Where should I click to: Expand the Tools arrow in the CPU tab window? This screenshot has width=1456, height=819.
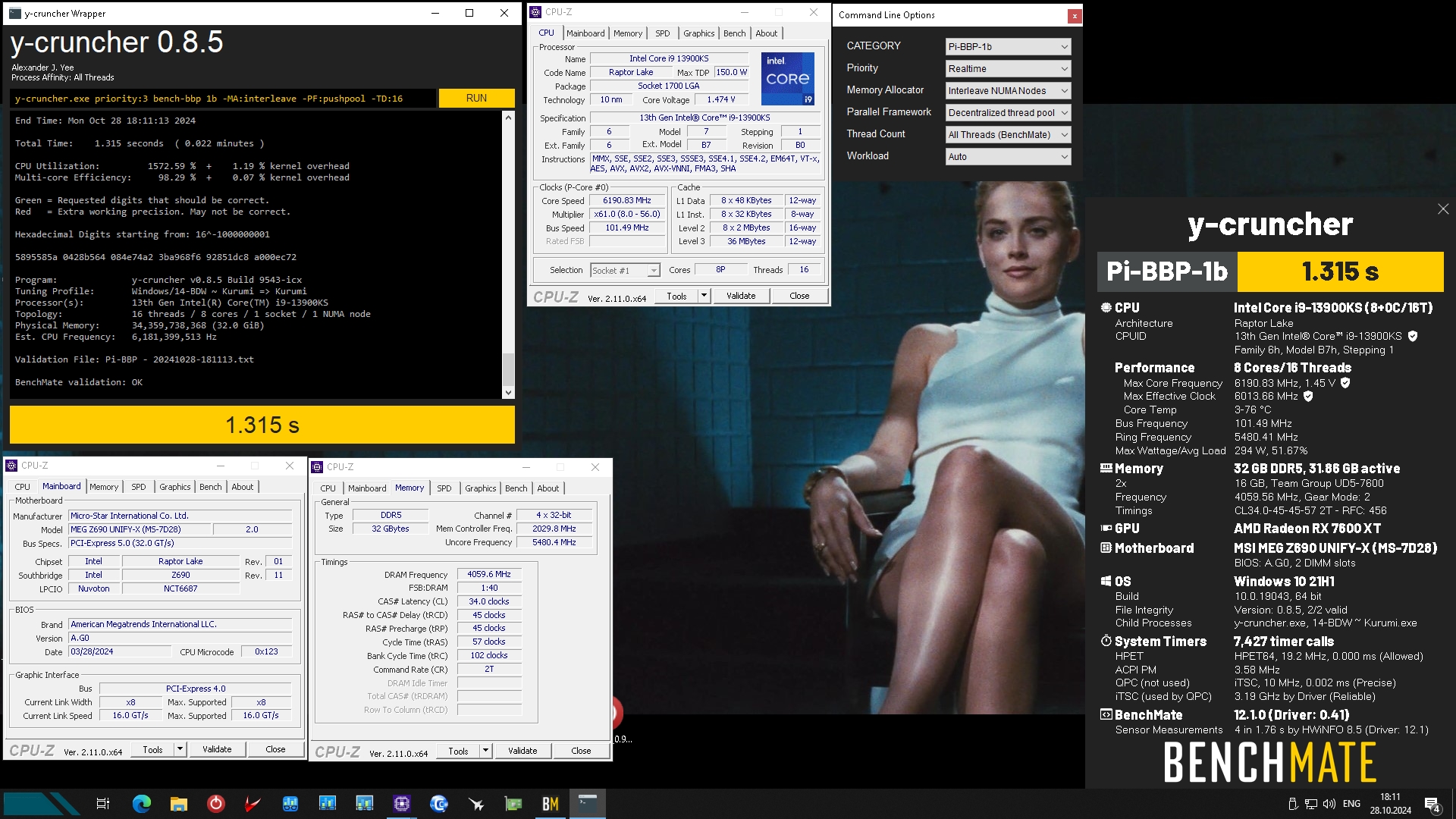(704, 296)
